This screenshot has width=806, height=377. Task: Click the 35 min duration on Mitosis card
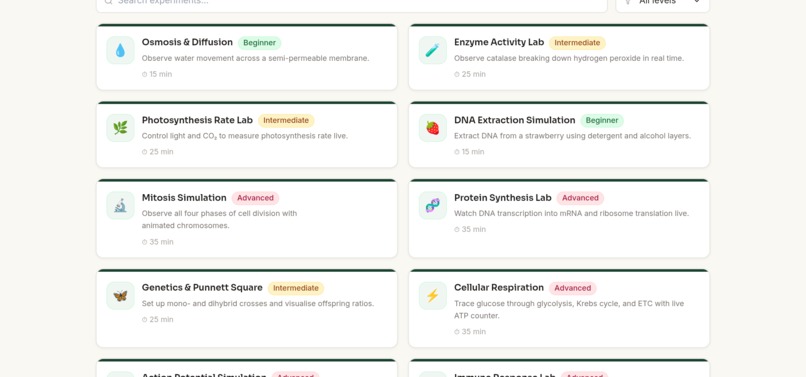pyautogui.click(x=158, y=242)
